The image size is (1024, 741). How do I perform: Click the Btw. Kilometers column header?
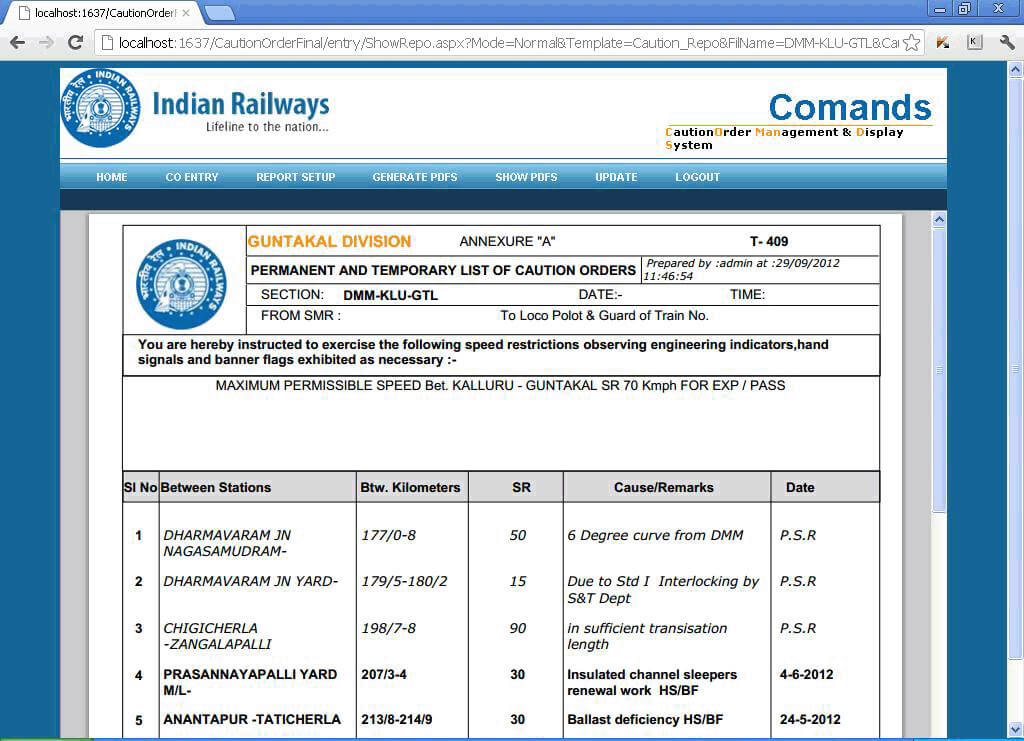point(410,487)
